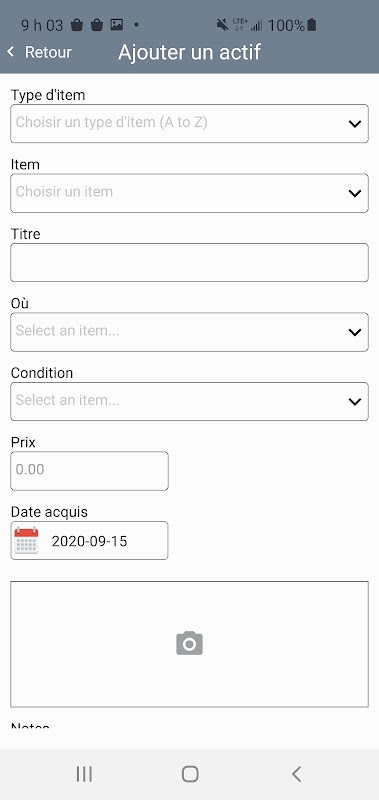The image size is (379, 800).
Task: Go back with the Retour link
Action: point(48,52)
